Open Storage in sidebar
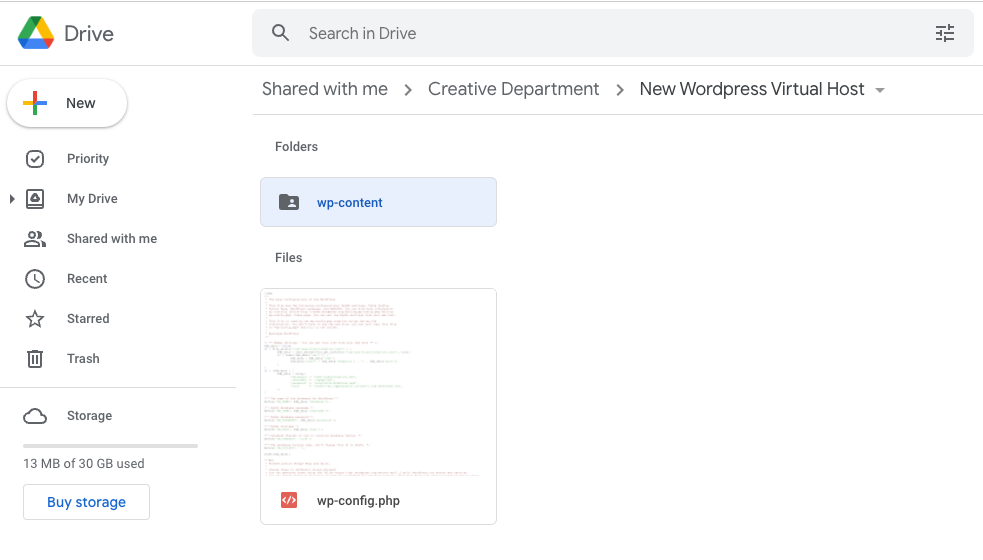The width and height of the screenshot is (983, 560). [90, 416]
